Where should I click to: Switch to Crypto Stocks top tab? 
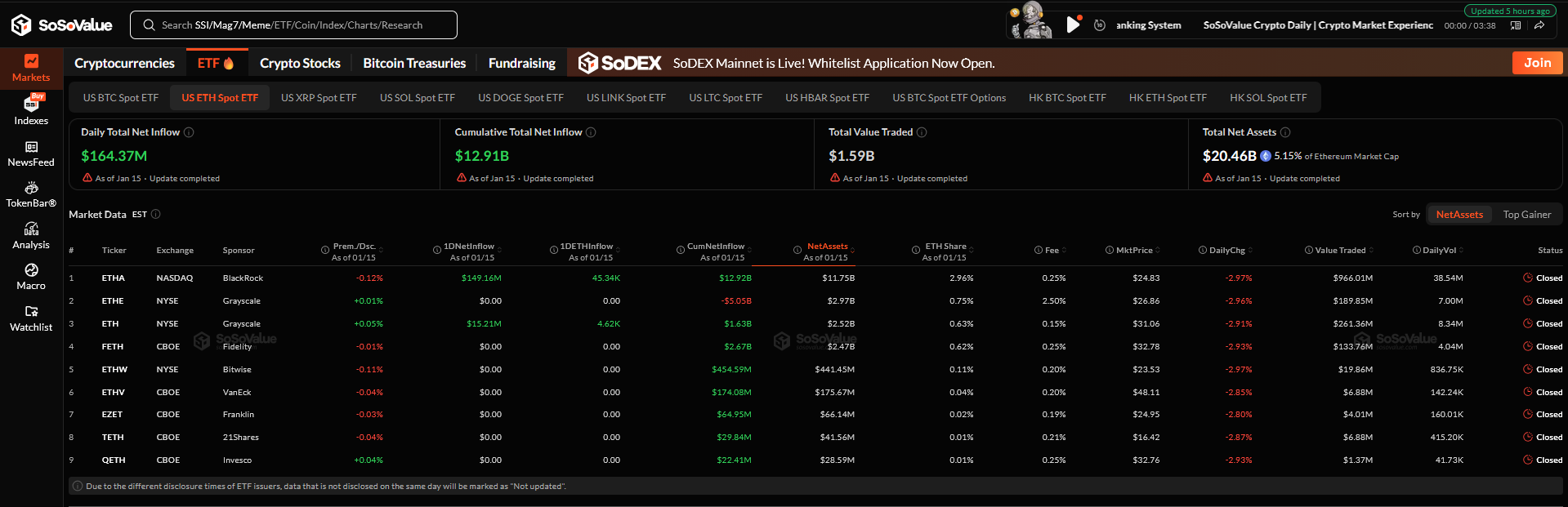point(300,63)
